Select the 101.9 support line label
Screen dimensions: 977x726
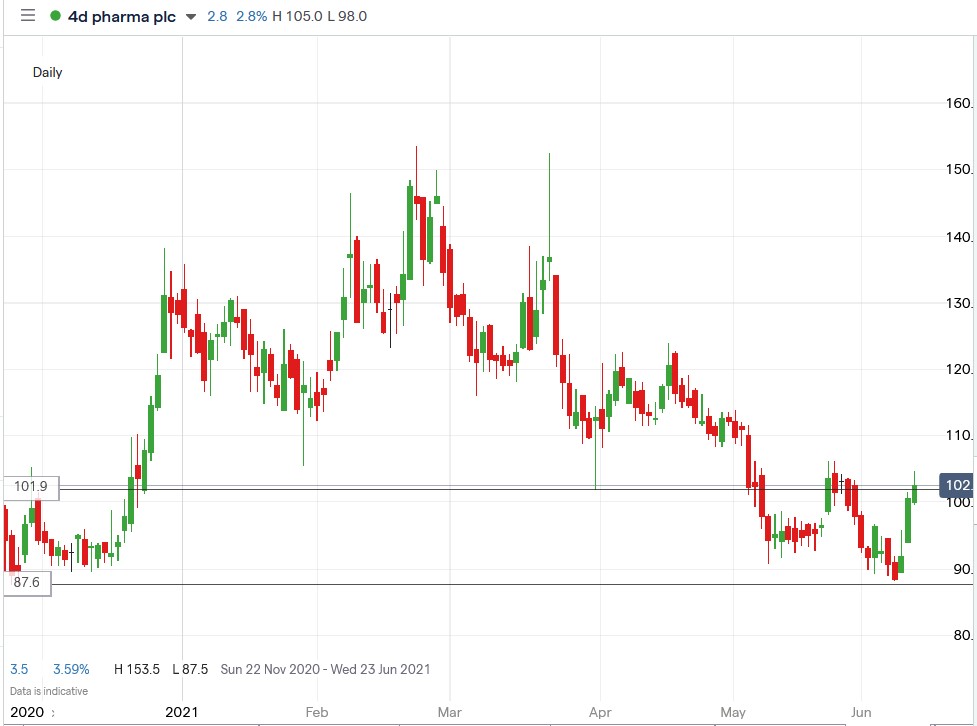pyautogui.click(x=30, y=487)
